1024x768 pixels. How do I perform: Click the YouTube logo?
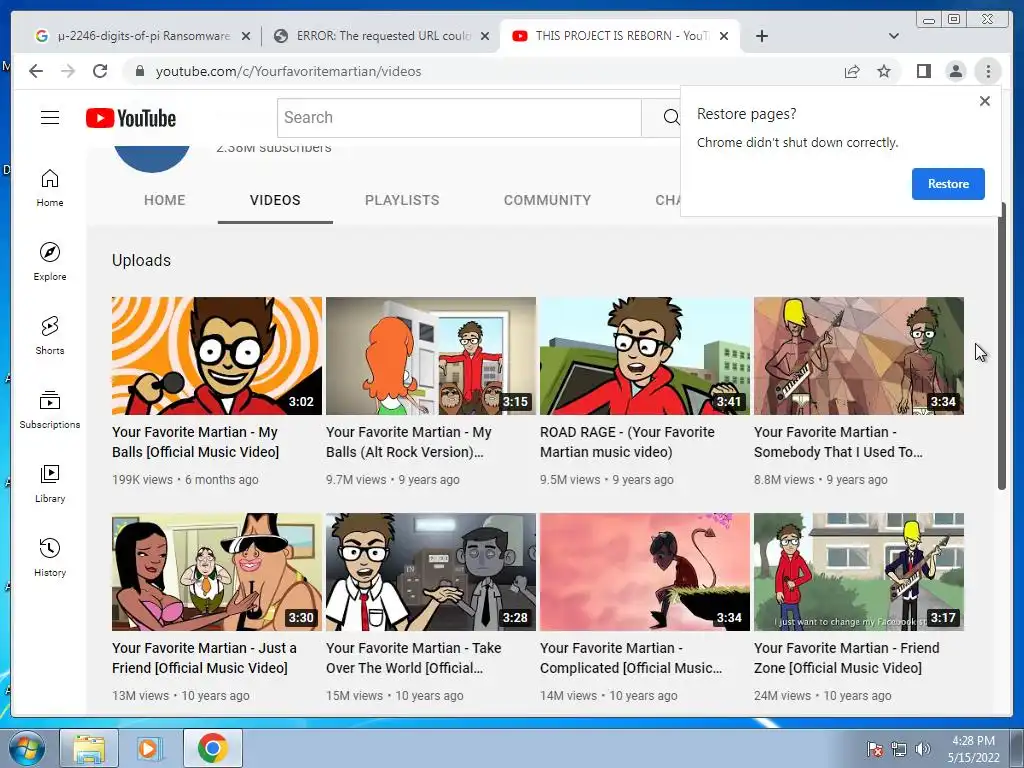click(x=131, y=118)
